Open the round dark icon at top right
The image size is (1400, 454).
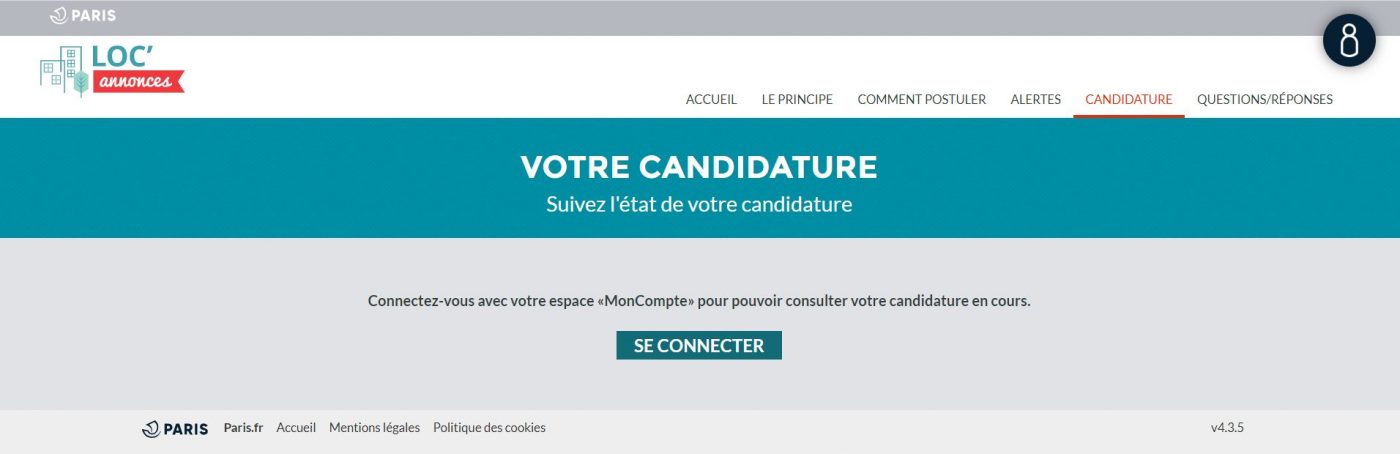(x=1349, y=41)
